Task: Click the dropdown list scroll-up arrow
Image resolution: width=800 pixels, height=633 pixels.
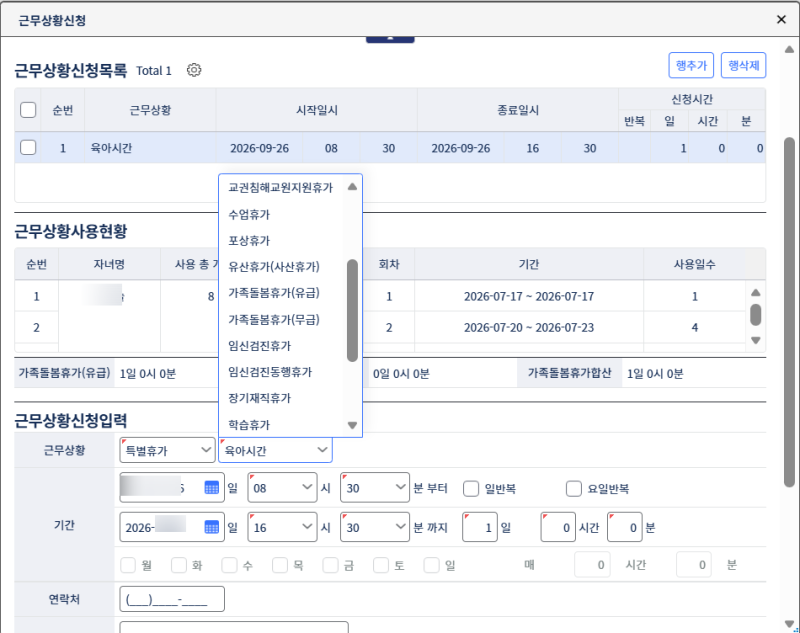Action: click(352, 187)
